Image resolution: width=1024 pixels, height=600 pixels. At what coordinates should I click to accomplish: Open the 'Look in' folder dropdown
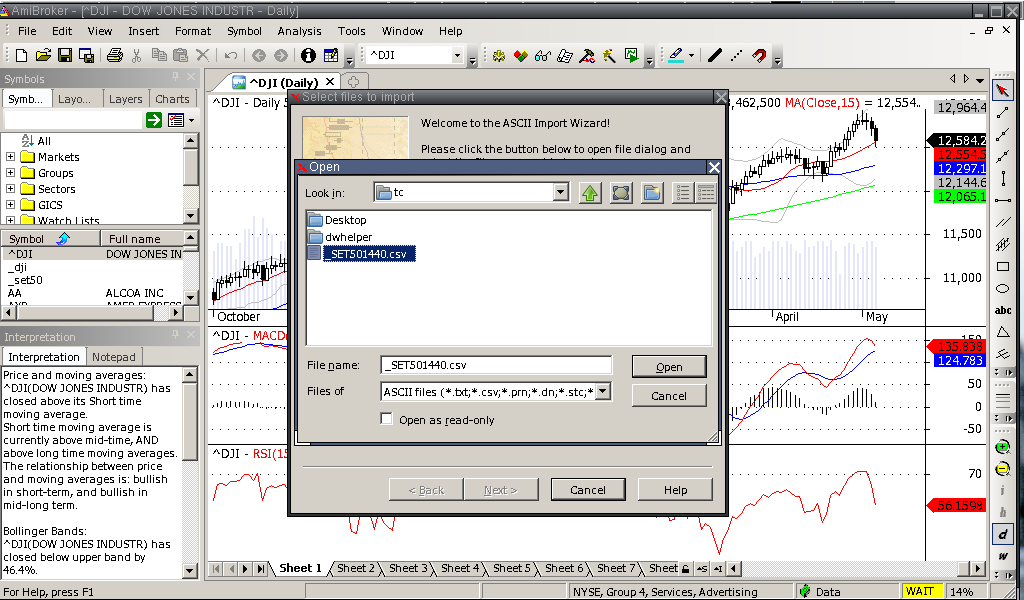click(x=560, y=193)
